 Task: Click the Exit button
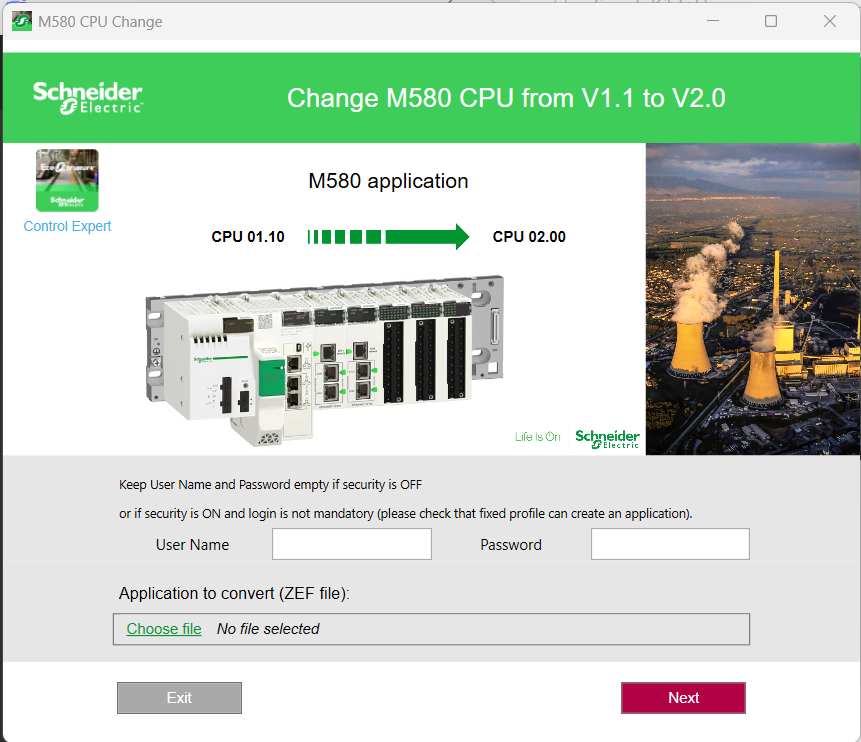click(179, 698)
